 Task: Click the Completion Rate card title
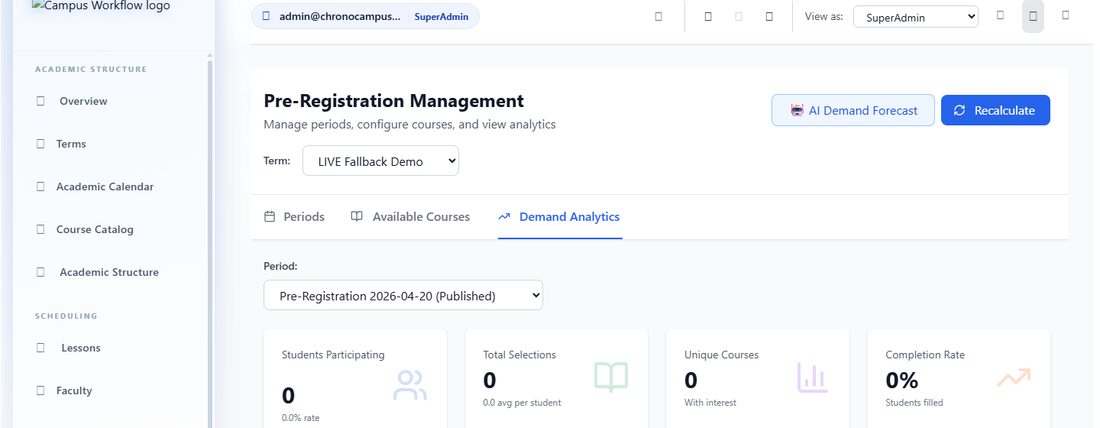(x=925, y=355)
